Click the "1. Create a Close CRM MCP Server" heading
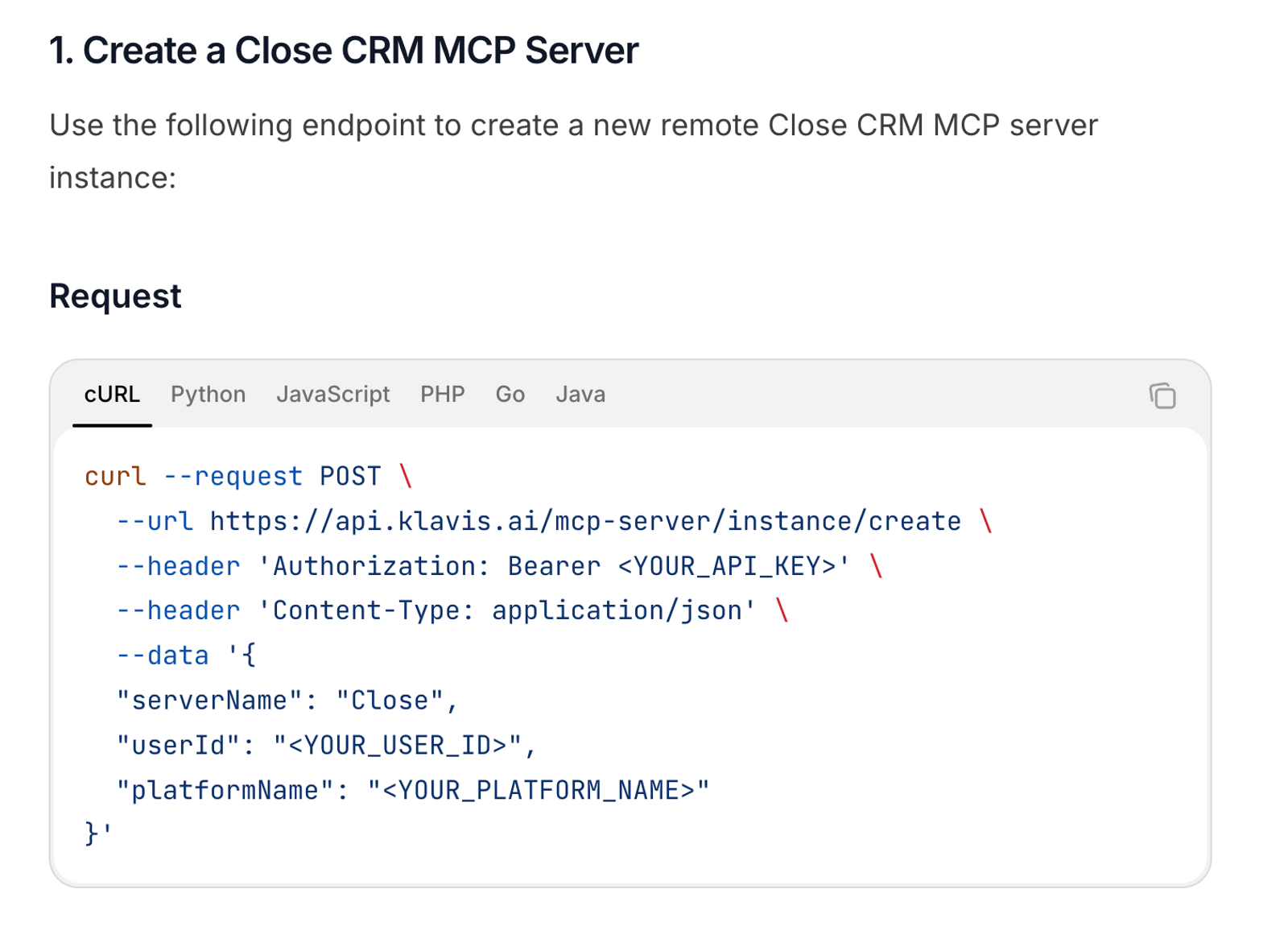The image size is (1288, 947). tap(344, 51)
